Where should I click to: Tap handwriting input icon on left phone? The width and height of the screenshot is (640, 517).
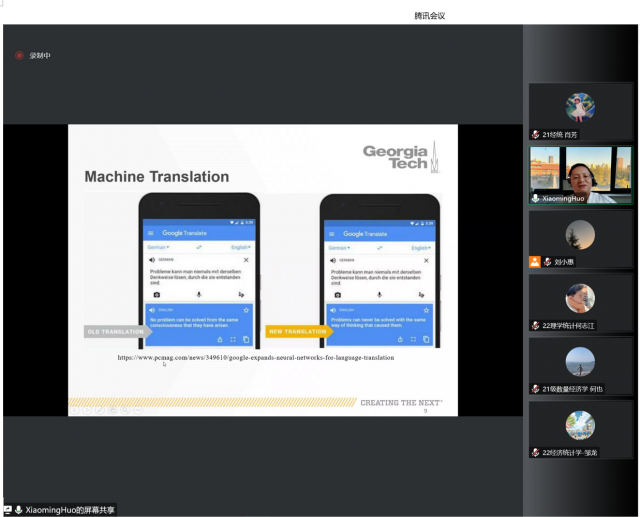[x=241, y=295]
